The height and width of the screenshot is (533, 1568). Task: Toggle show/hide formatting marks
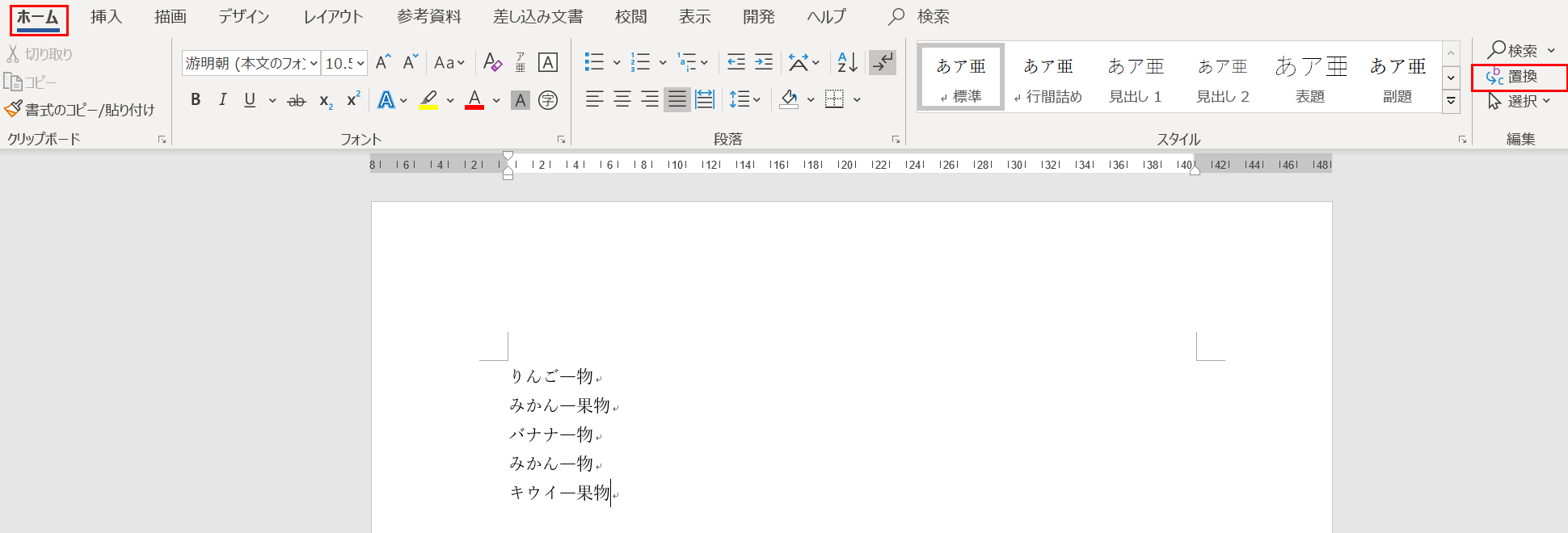point(883,62)
